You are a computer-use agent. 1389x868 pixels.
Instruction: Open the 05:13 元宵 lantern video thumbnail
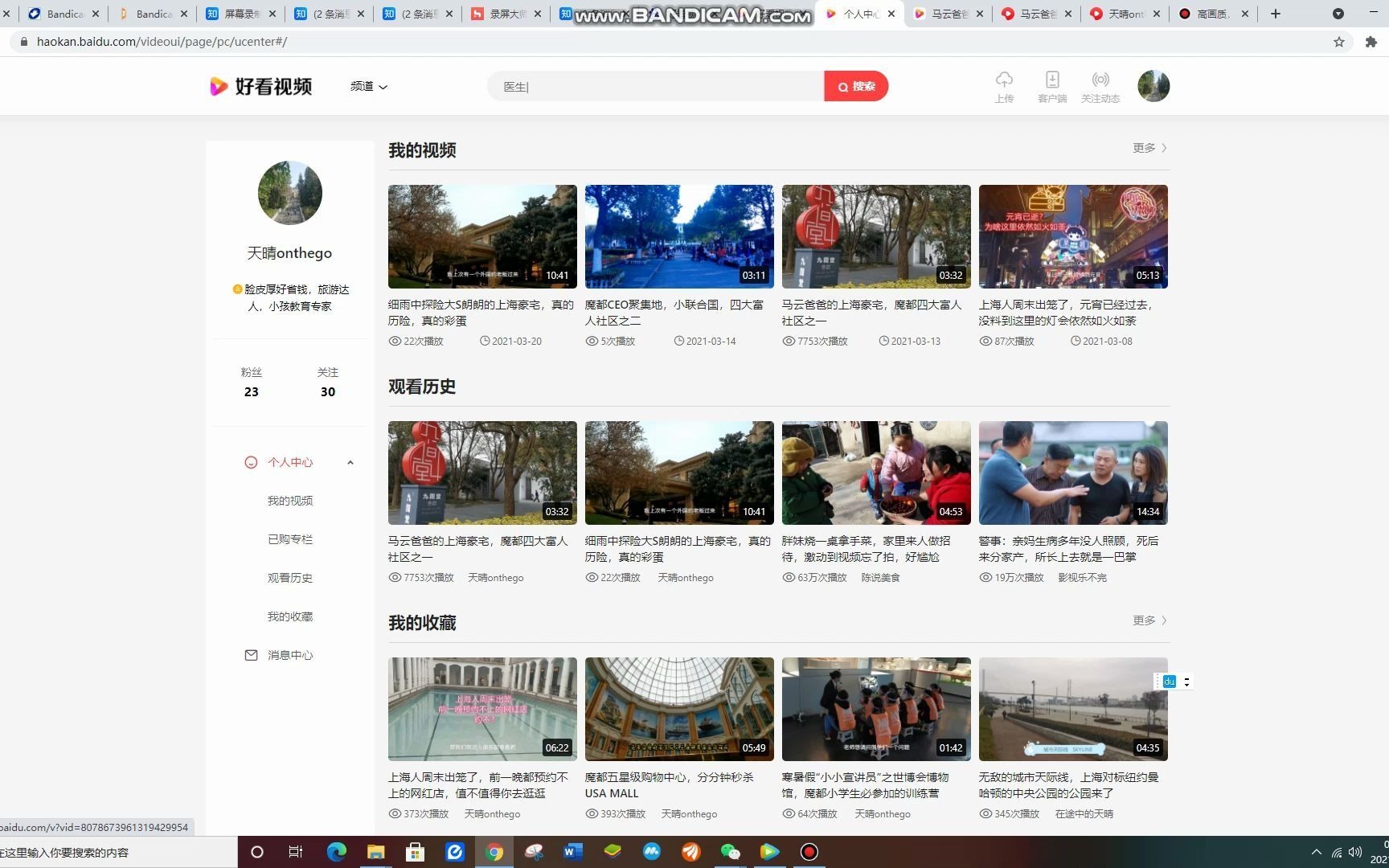coord(1073,236)
